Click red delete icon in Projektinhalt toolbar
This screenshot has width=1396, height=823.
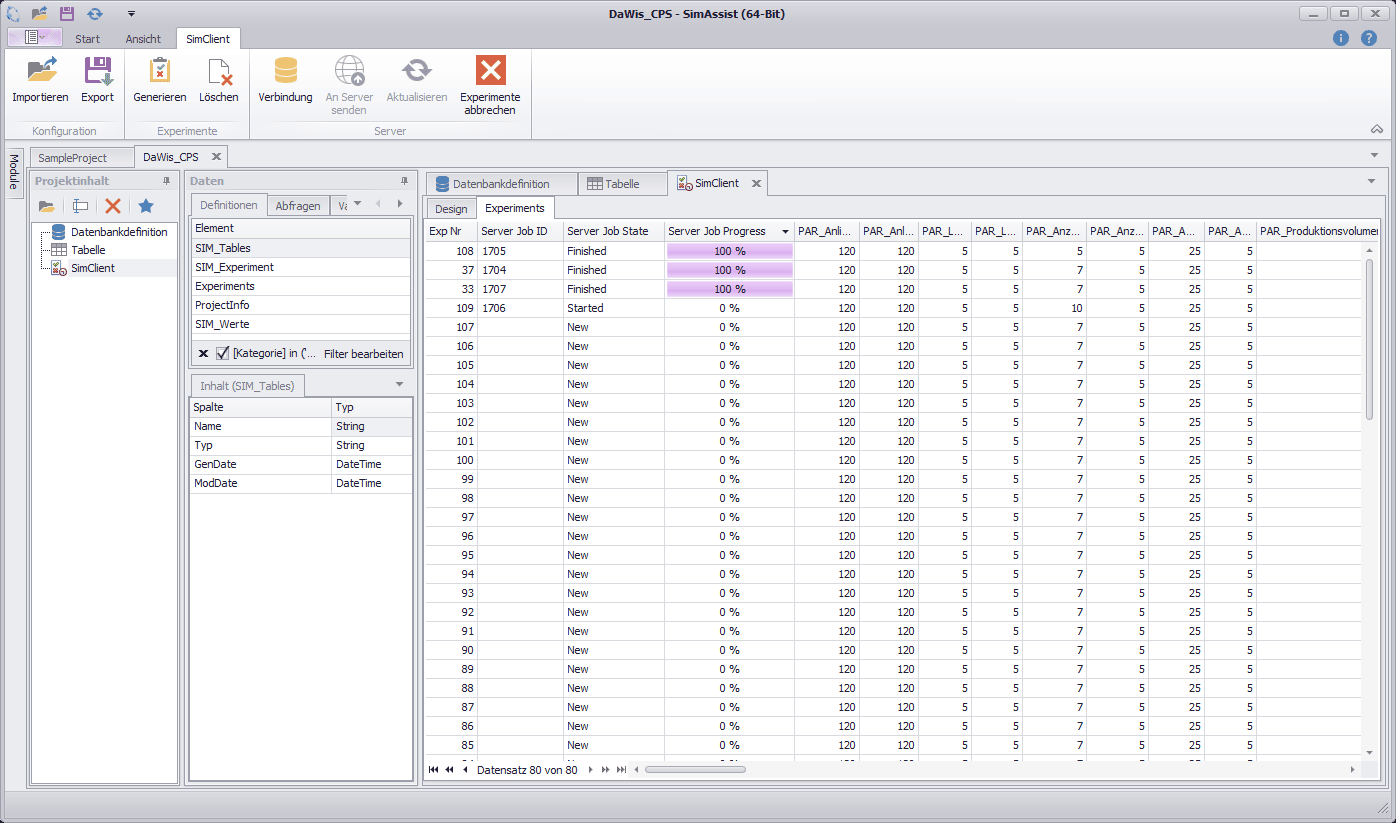coord(113,206)
